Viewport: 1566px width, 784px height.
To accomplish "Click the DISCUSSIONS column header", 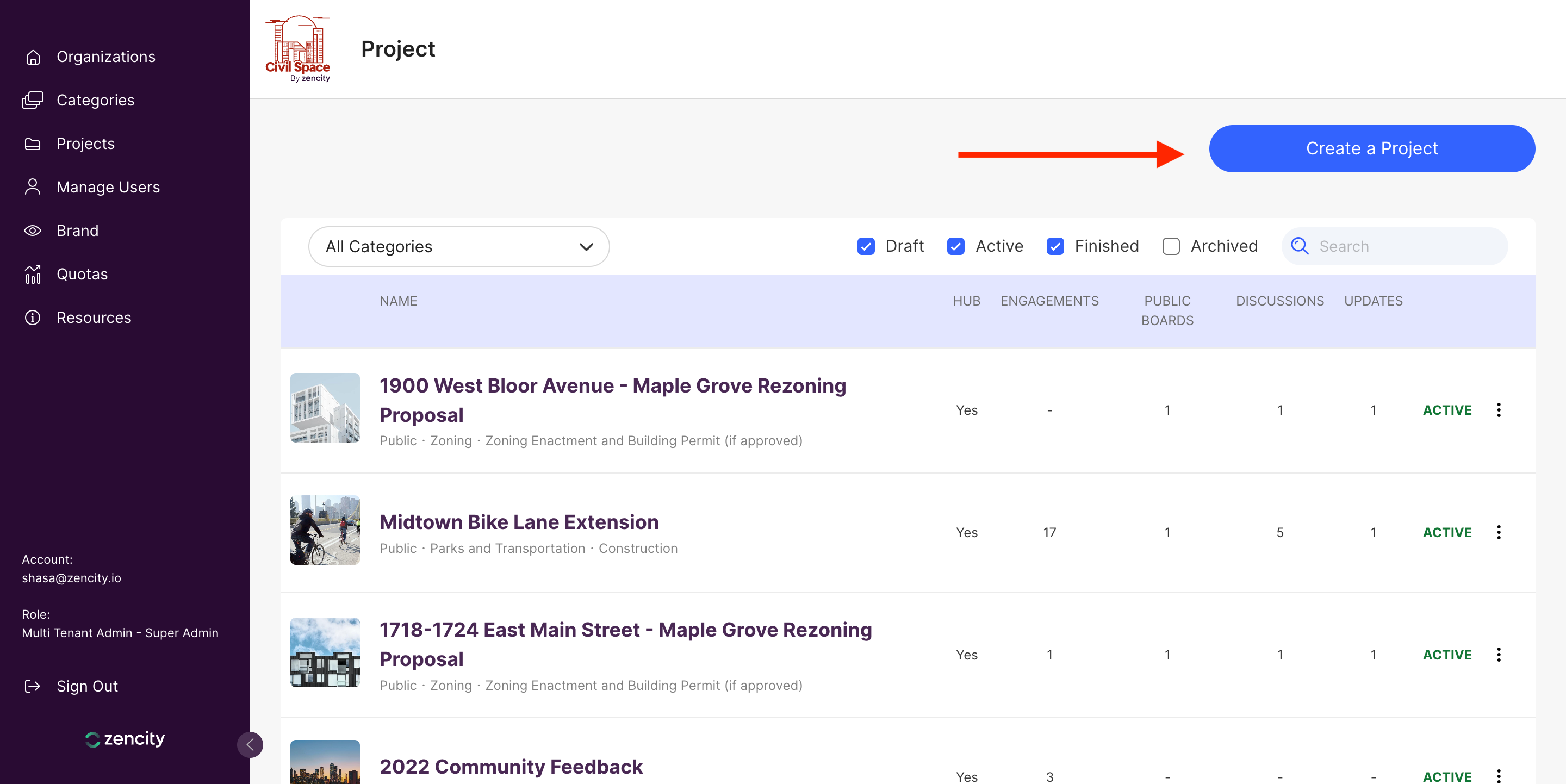I will click(1279, 301).
